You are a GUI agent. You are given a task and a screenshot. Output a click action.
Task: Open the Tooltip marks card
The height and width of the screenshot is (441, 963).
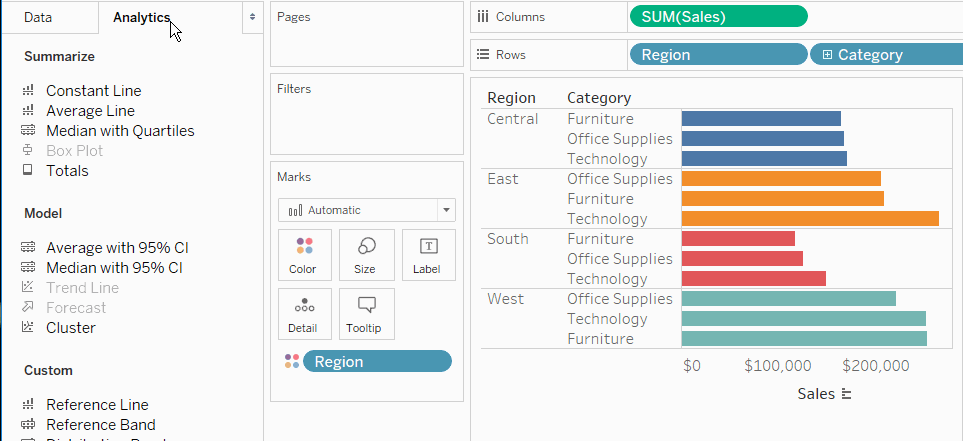[x=365, y=314]
